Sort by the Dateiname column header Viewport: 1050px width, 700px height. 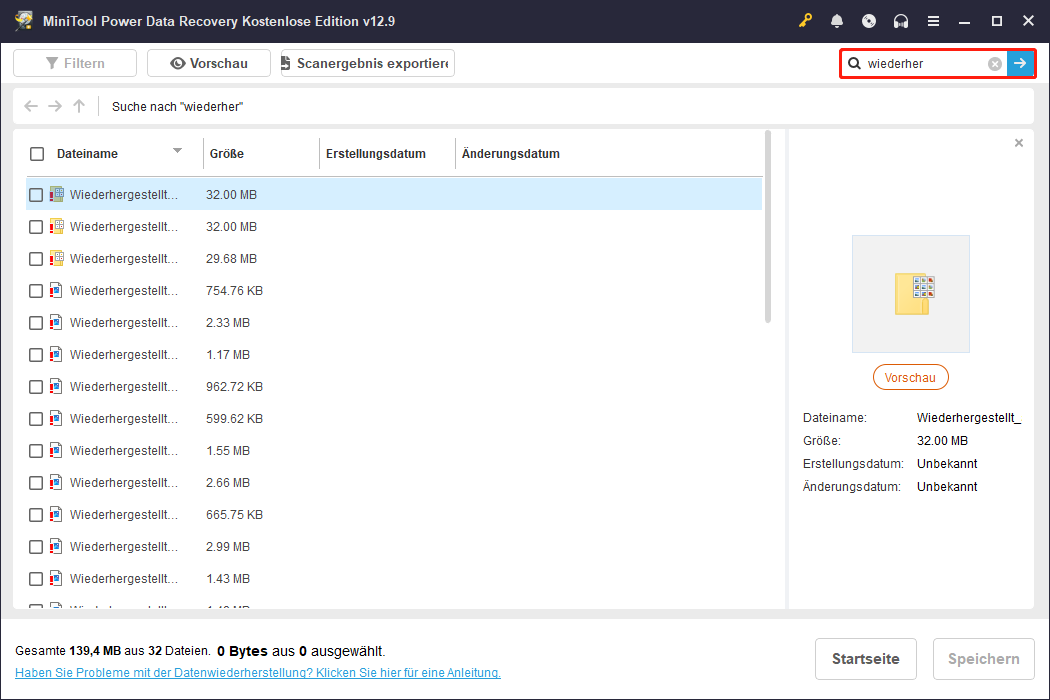pos(87,153)
